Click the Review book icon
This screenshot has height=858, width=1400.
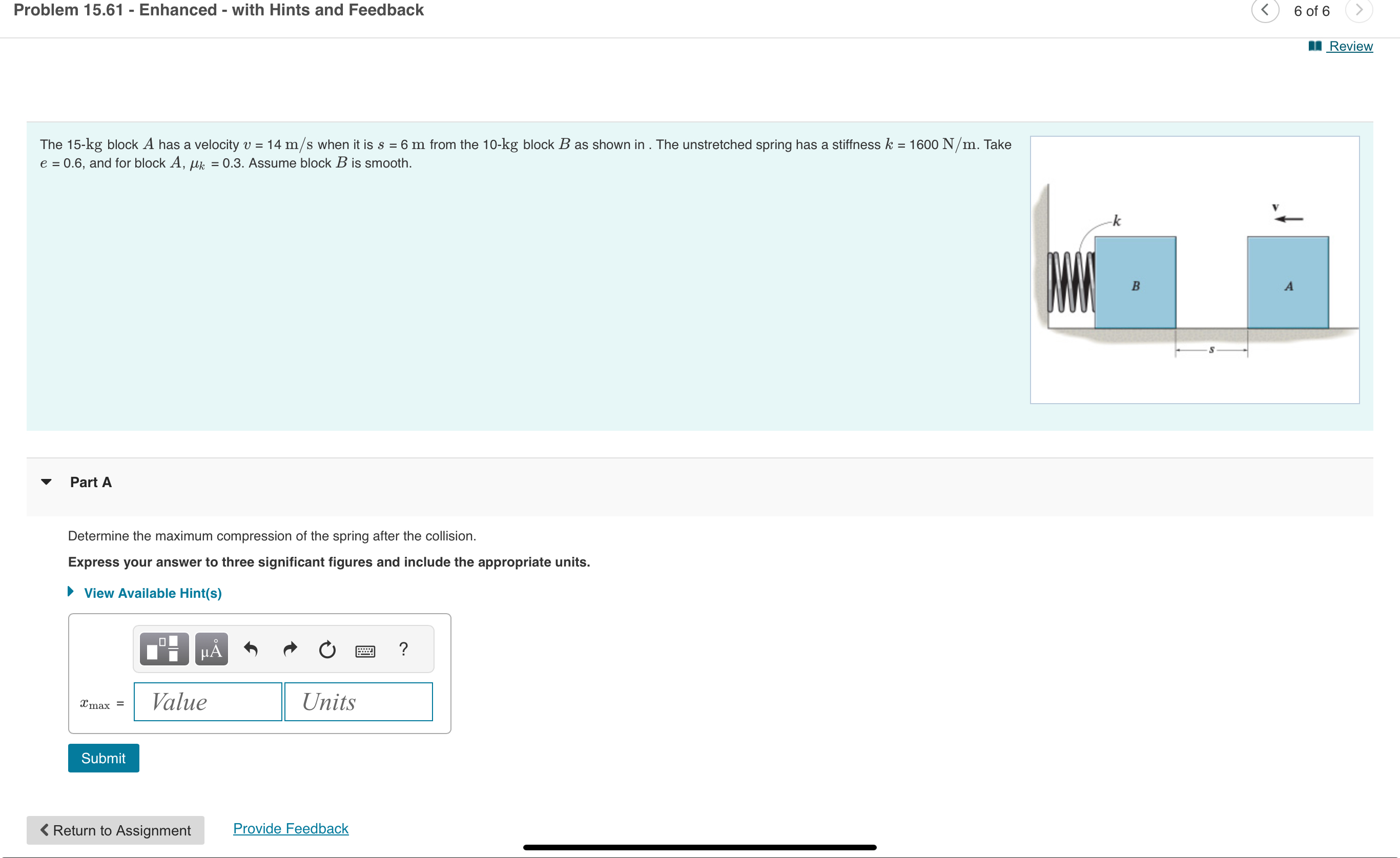pos(1315,46)
